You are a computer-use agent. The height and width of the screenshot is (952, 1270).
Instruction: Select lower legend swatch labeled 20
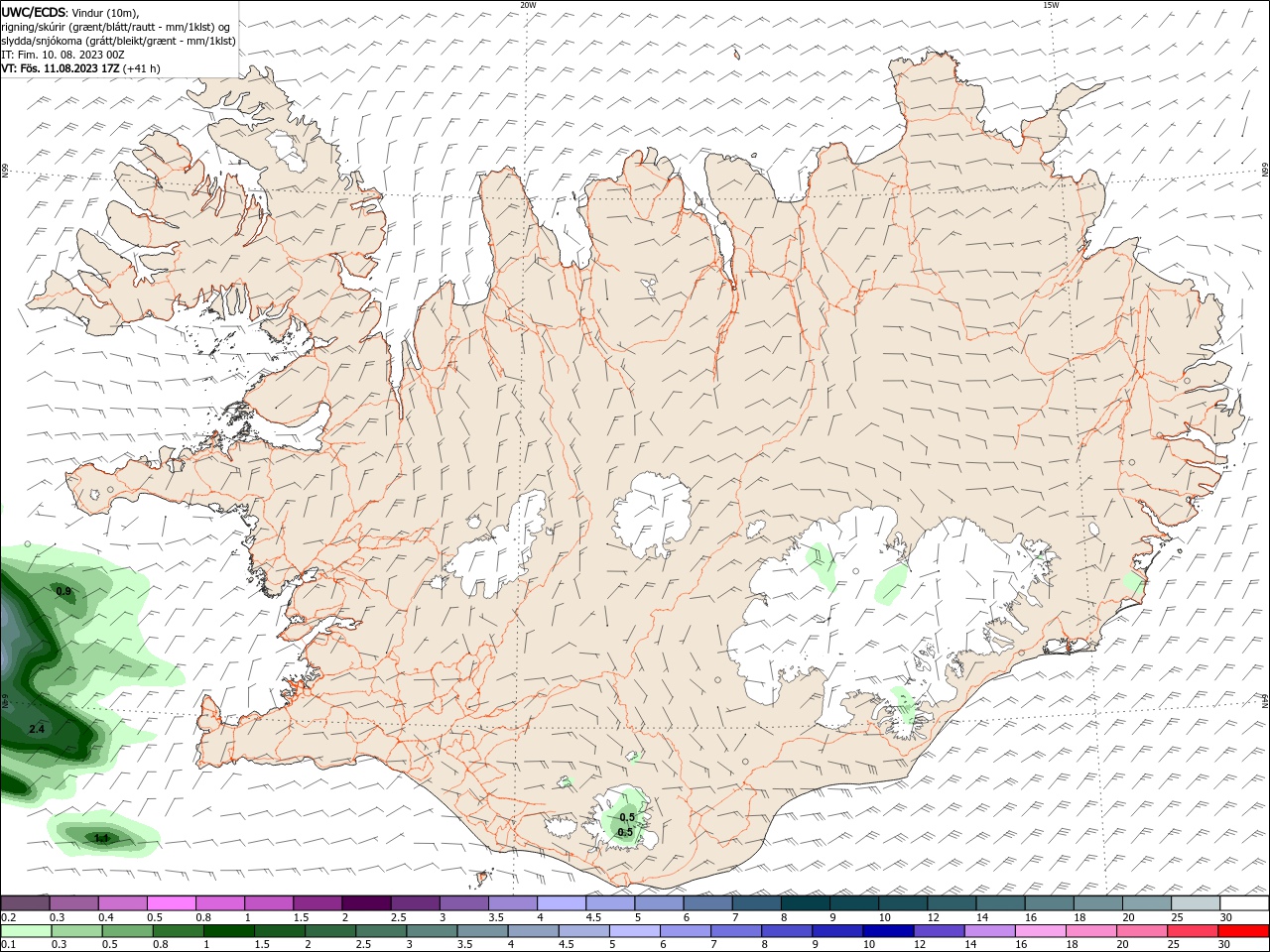tap(1140, 931)
